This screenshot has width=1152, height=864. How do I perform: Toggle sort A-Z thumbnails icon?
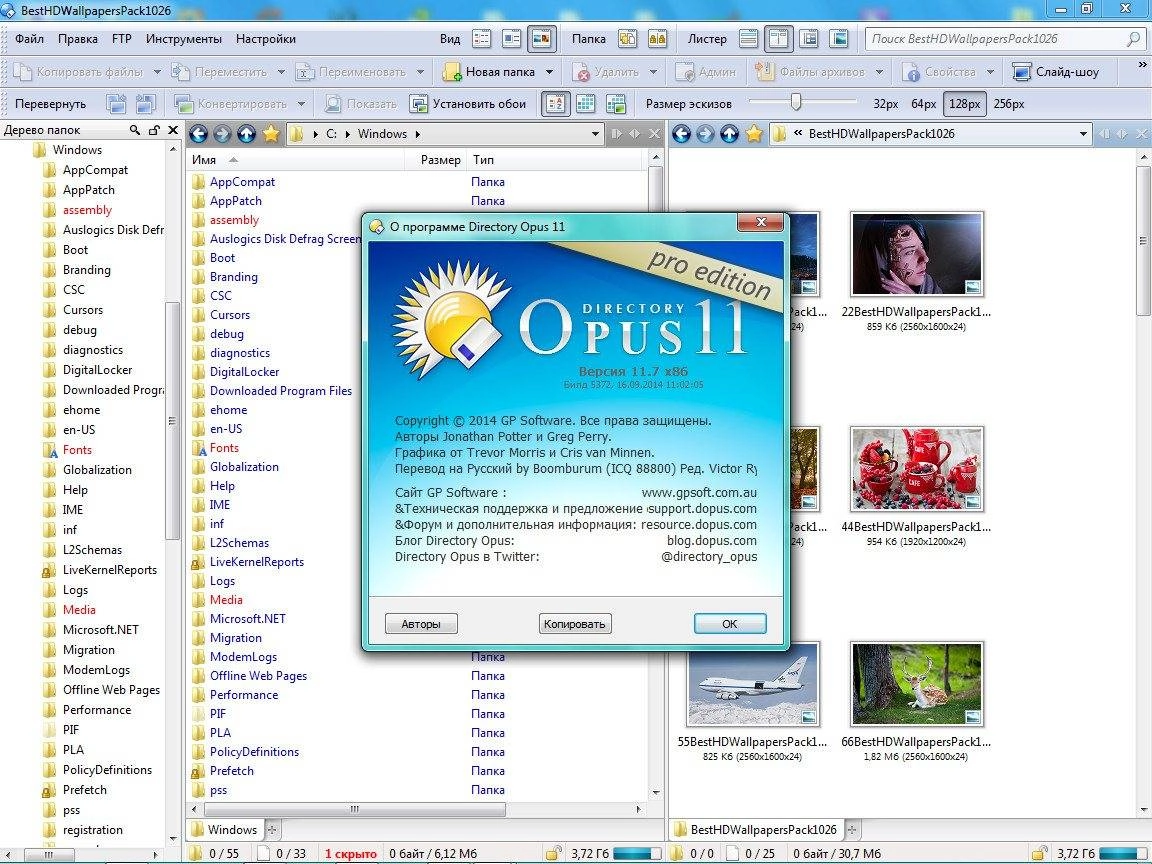point(555,104)
